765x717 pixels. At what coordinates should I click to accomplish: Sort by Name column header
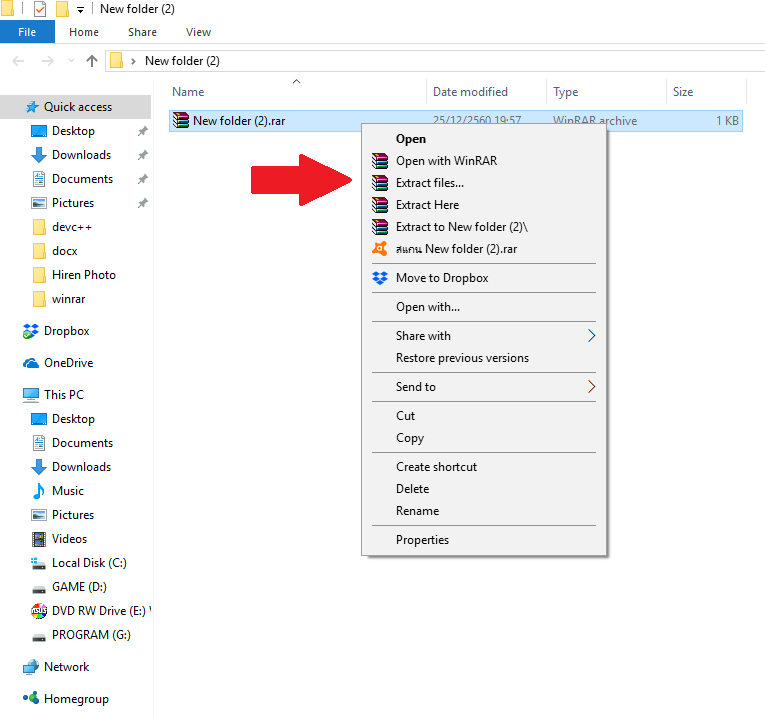tap(298, 92)
